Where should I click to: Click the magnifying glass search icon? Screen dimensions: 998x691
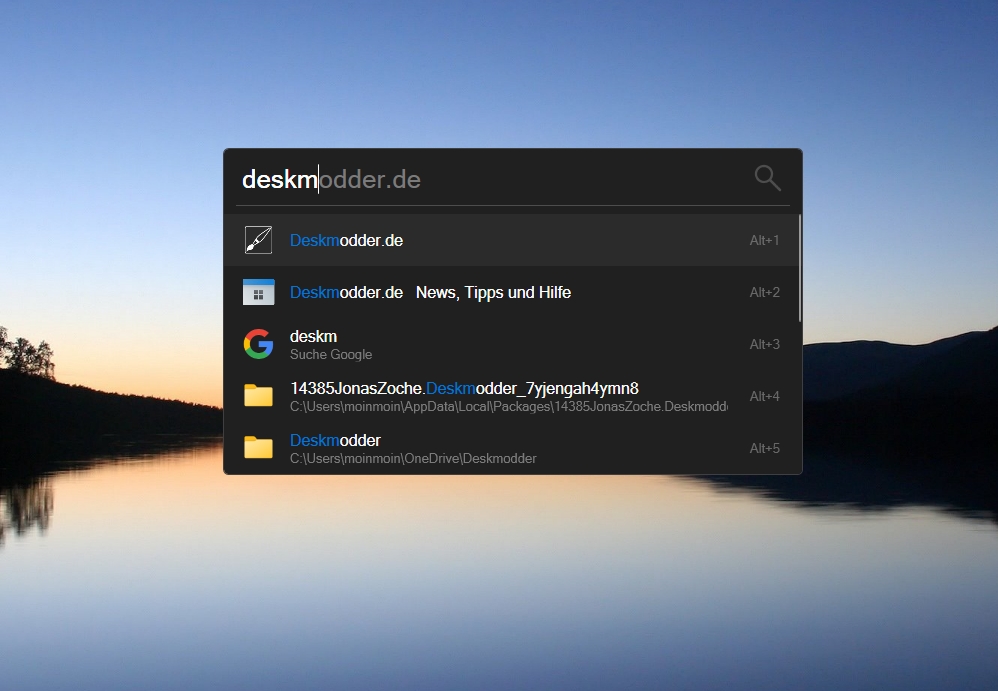point(768,178)
